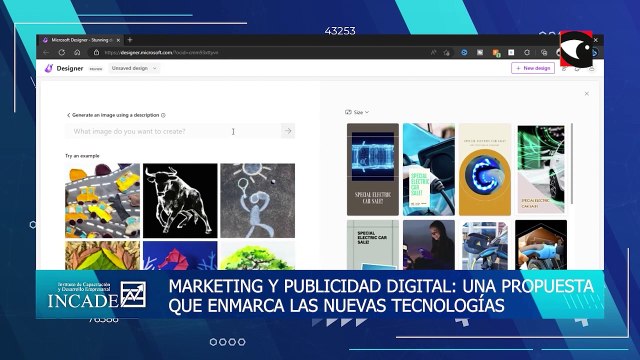The height and width of the screenshot is (360, 640).
Task: Select the teal EV charger design
Action: (x=429, y=169)
